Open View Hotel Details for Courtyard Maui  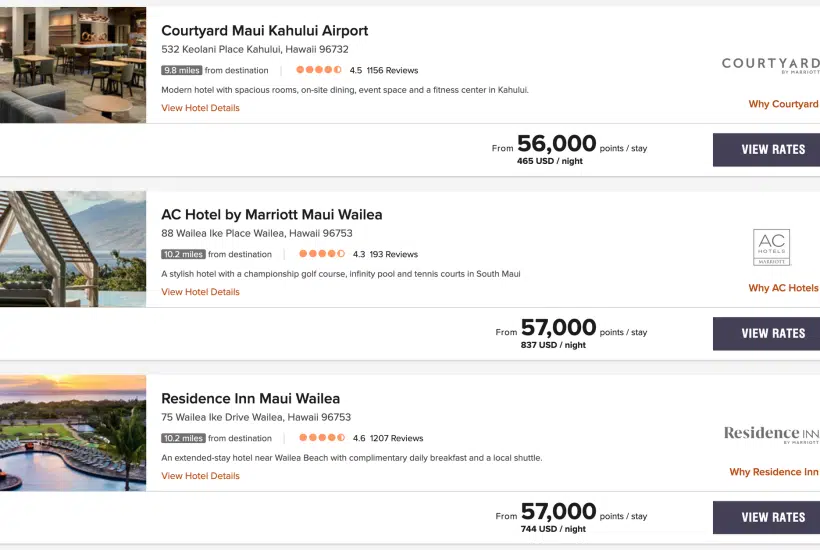tap(200, 108)
